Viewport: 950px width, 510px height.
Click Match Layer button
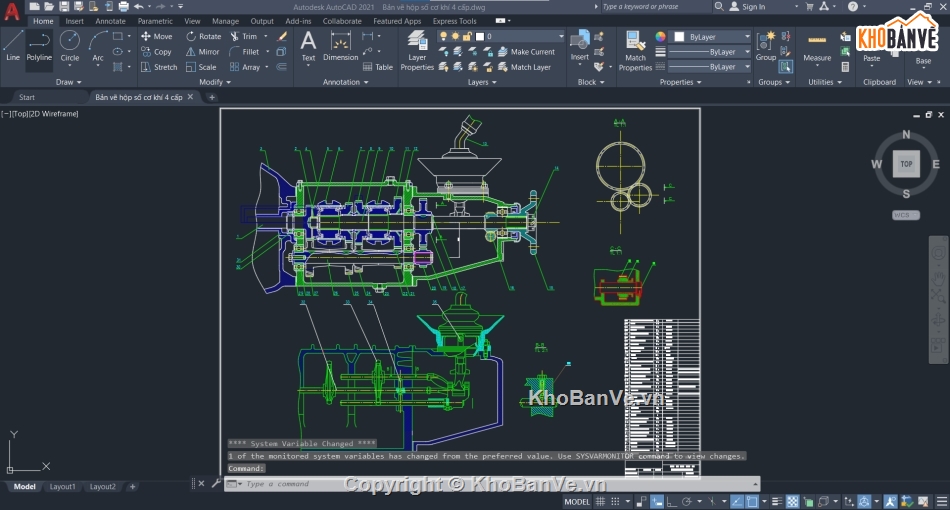525,67
